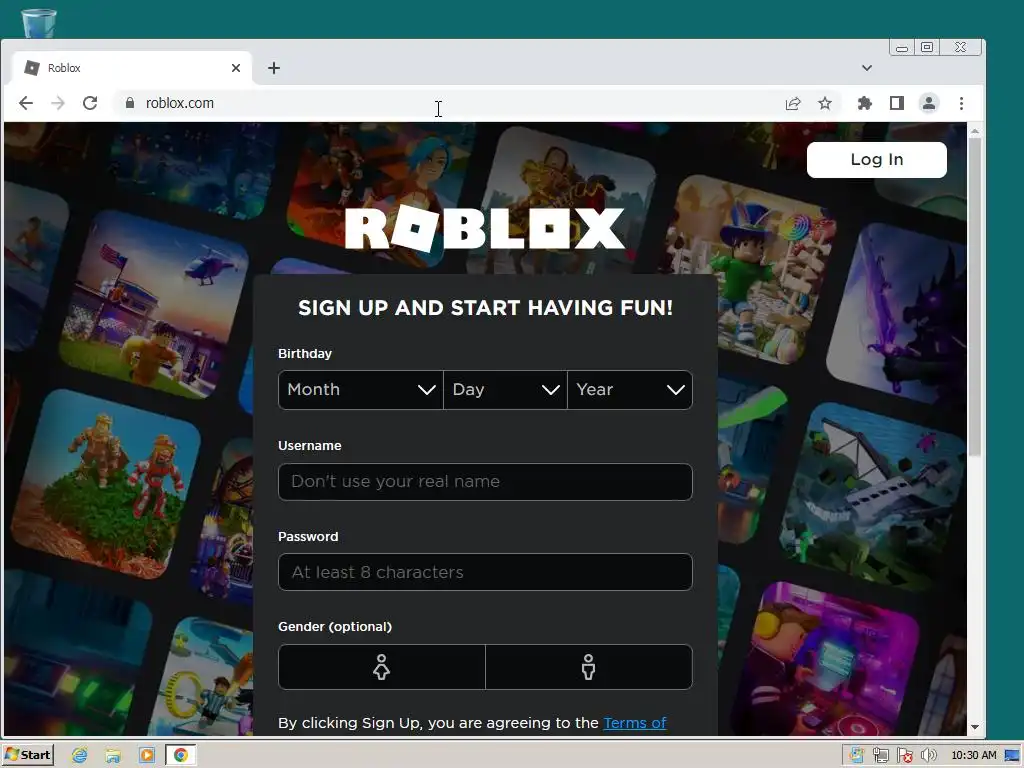The height and width of the screenshot is (768, 1024).
Task: Click the taskbar clock showing 10:30 AM
Action: click(x=974, y=756)
